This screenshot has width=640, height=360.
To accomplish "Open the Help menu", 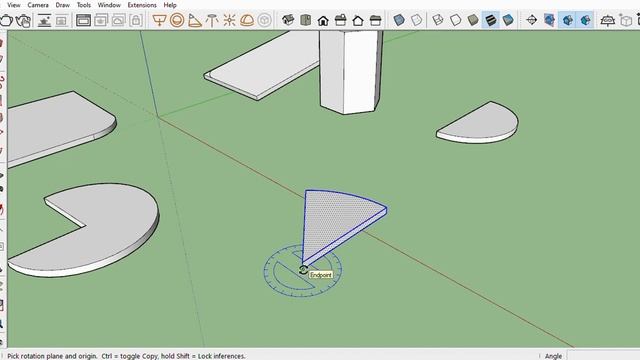I will [170, 5].
